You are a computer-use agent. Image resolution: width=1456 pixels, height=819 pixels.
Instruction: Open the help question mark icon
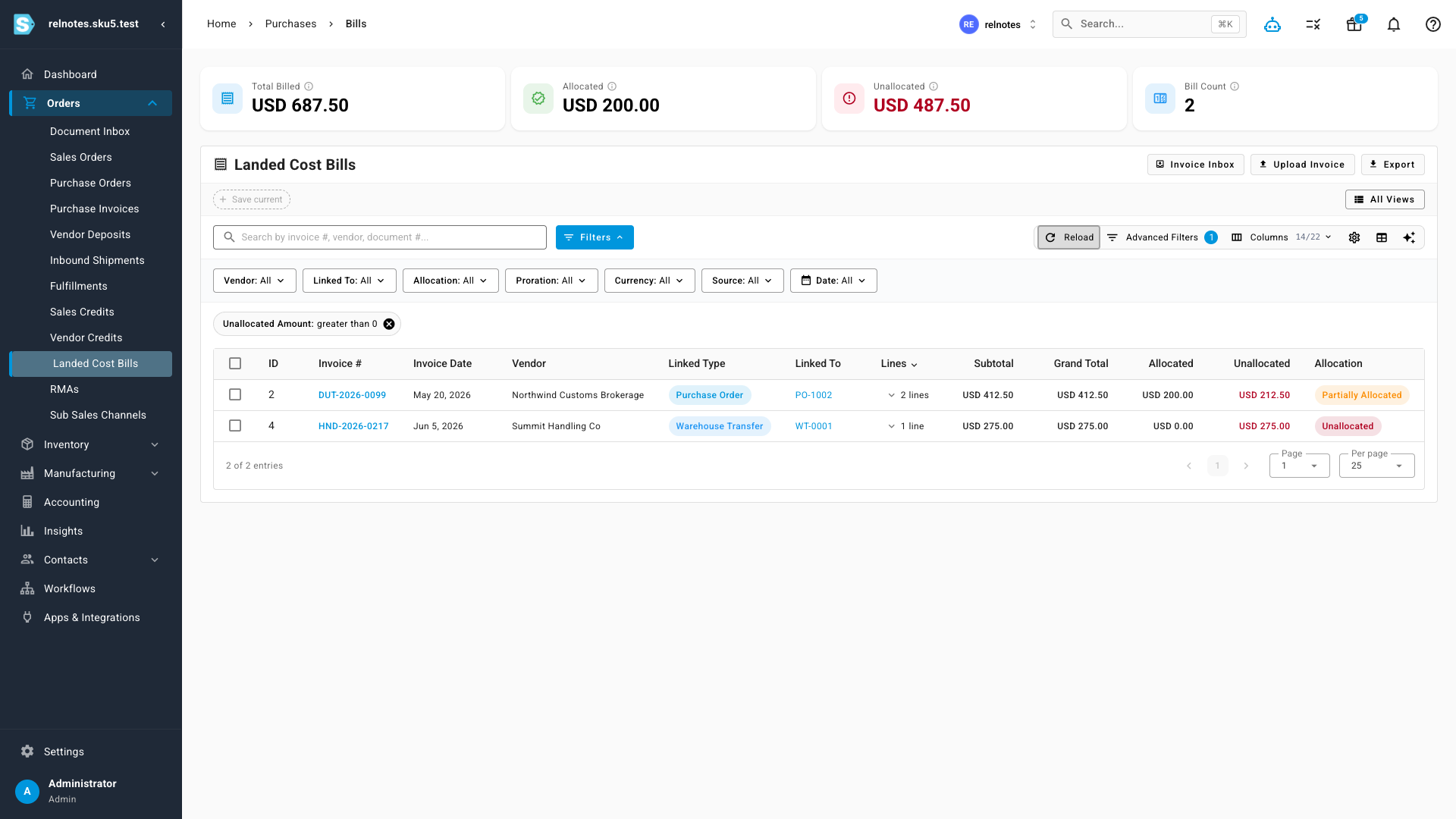[x=1433, y=24]
